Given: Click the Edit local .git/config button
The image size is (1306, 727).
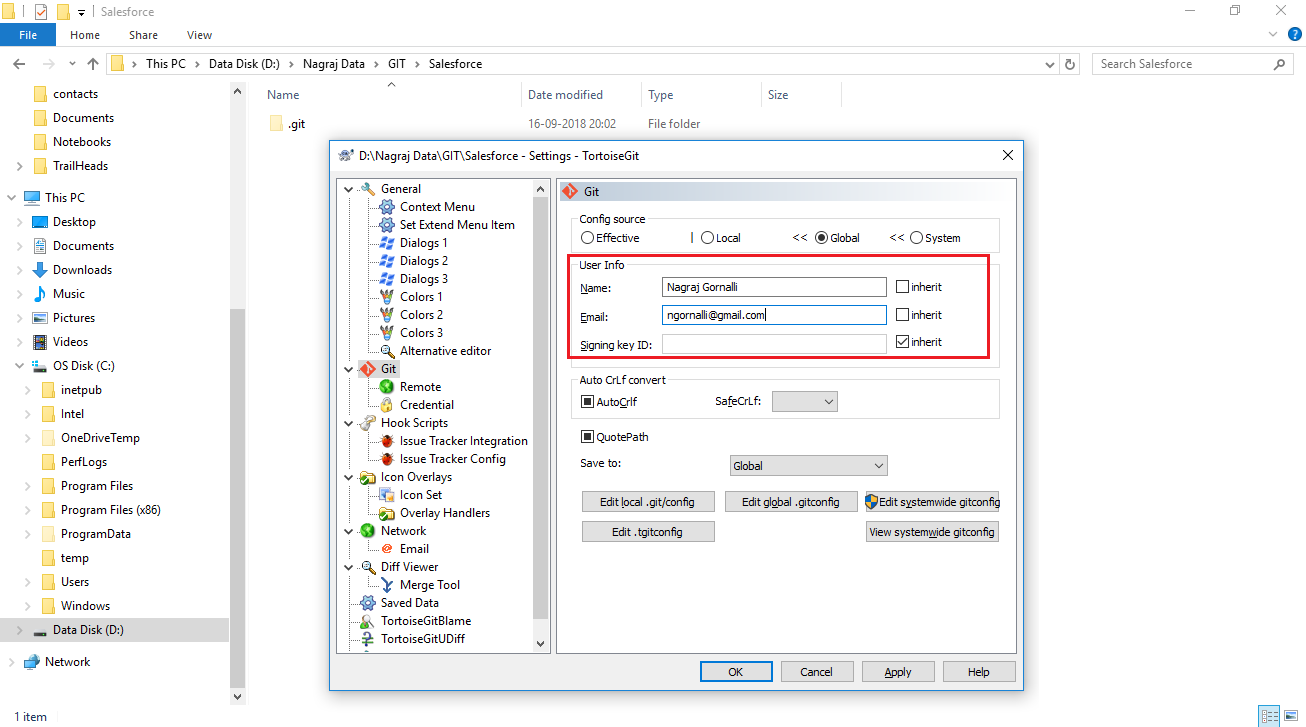Looking at the screenshot, I should pyautogui.click(x=648, y=502).
